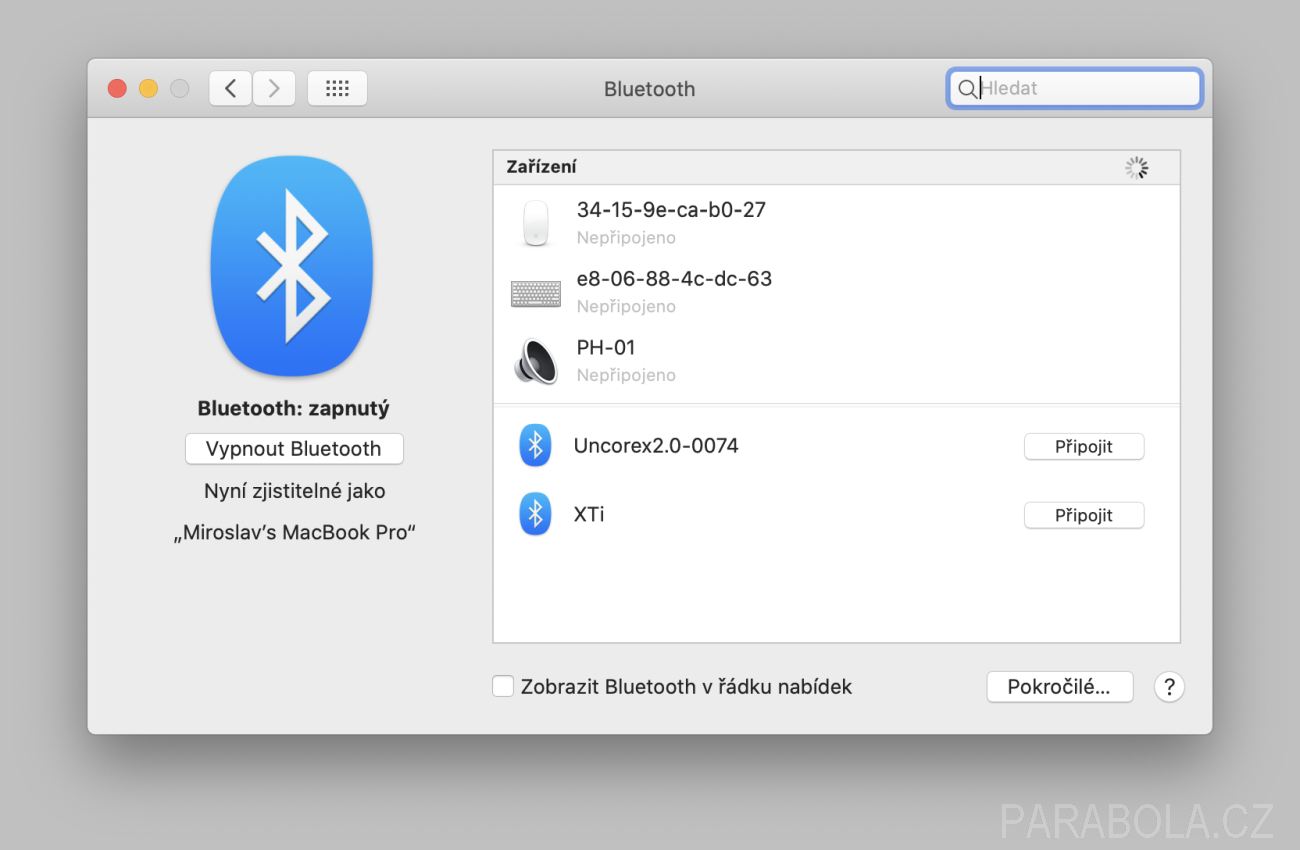Click the magnifier icon in search field
The width and height of the screenshot is (1300, 850).
pos(966,89)
